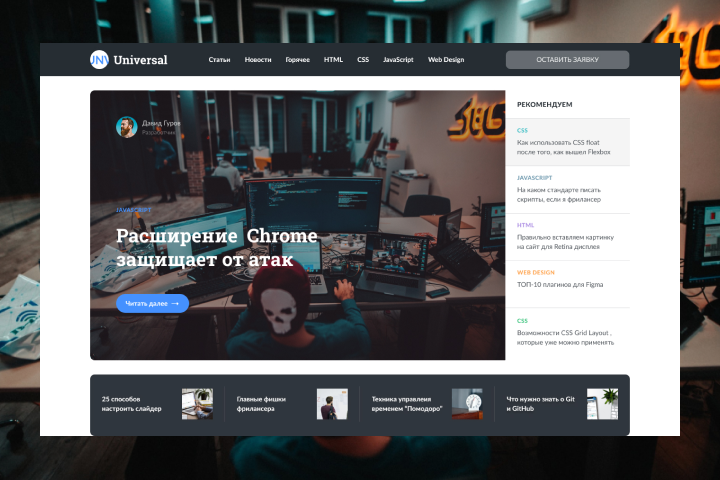Click the freelancer article thumbnail

332,404
